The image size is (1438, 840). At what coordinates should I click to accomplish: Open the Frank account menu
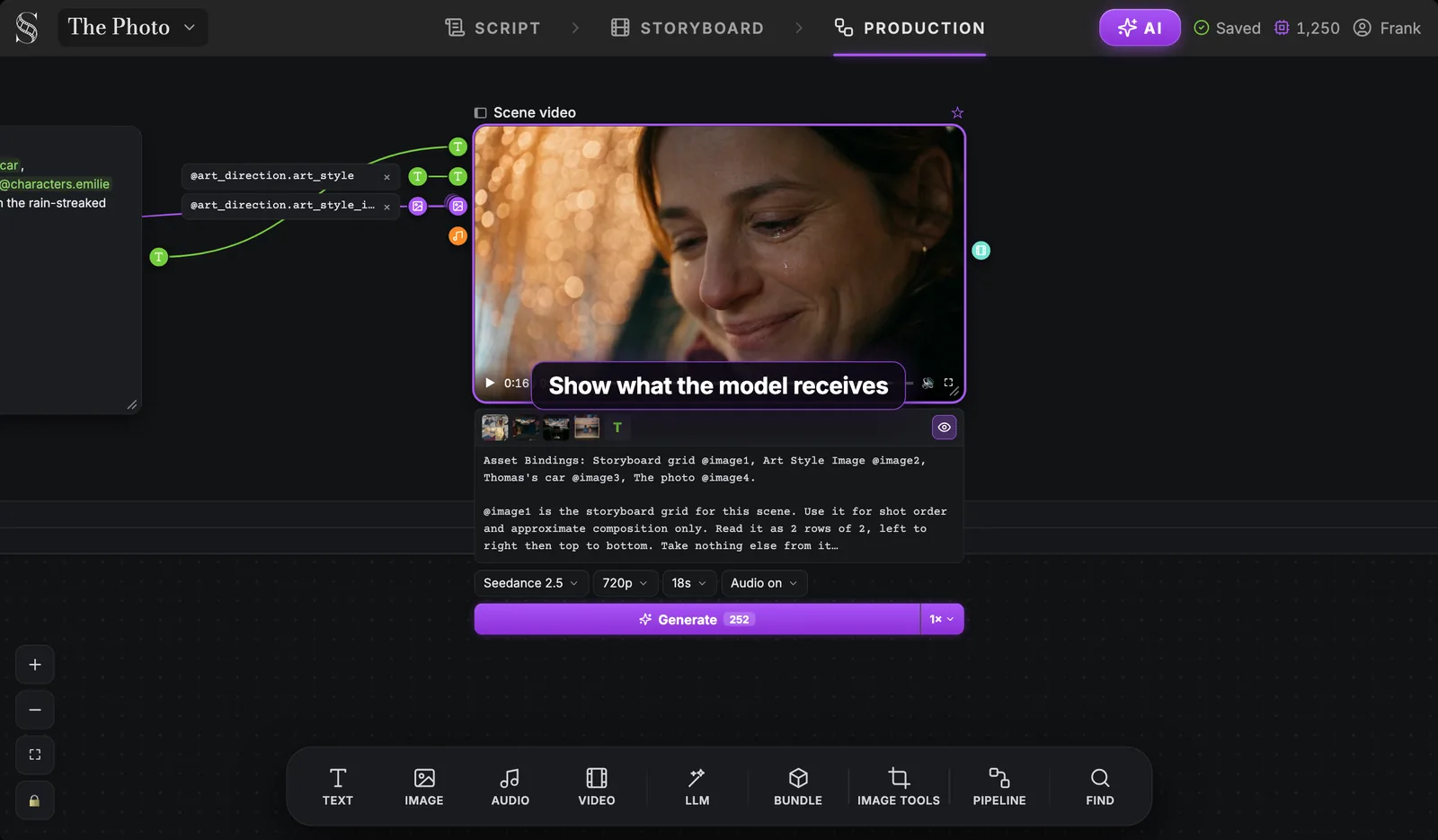1388,28
